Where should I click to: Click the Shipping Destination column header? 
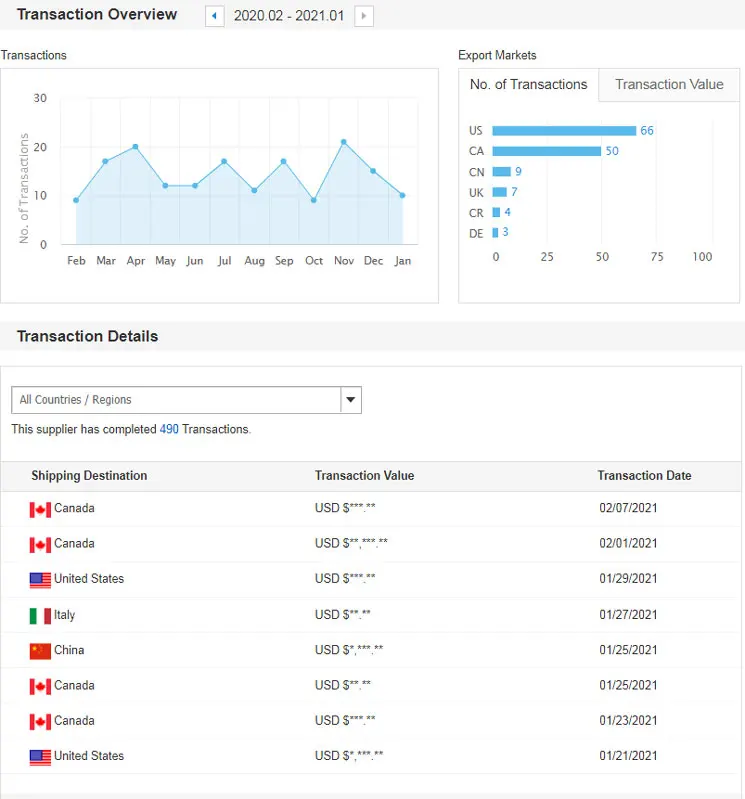click(x=89, y=476)
